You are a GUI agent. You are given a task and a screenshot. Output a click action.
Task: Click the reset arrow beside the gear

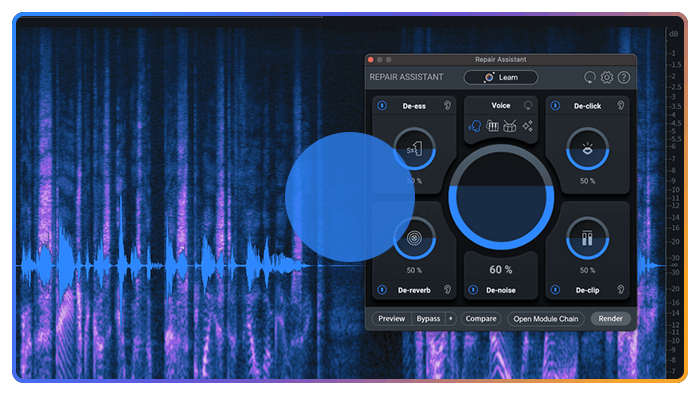tap(590, 77)
